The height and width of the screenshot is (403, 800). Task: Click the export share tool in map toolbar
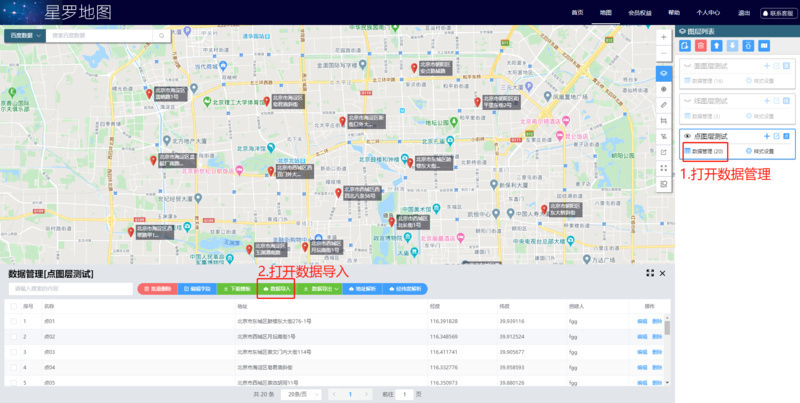coord(663,152)
